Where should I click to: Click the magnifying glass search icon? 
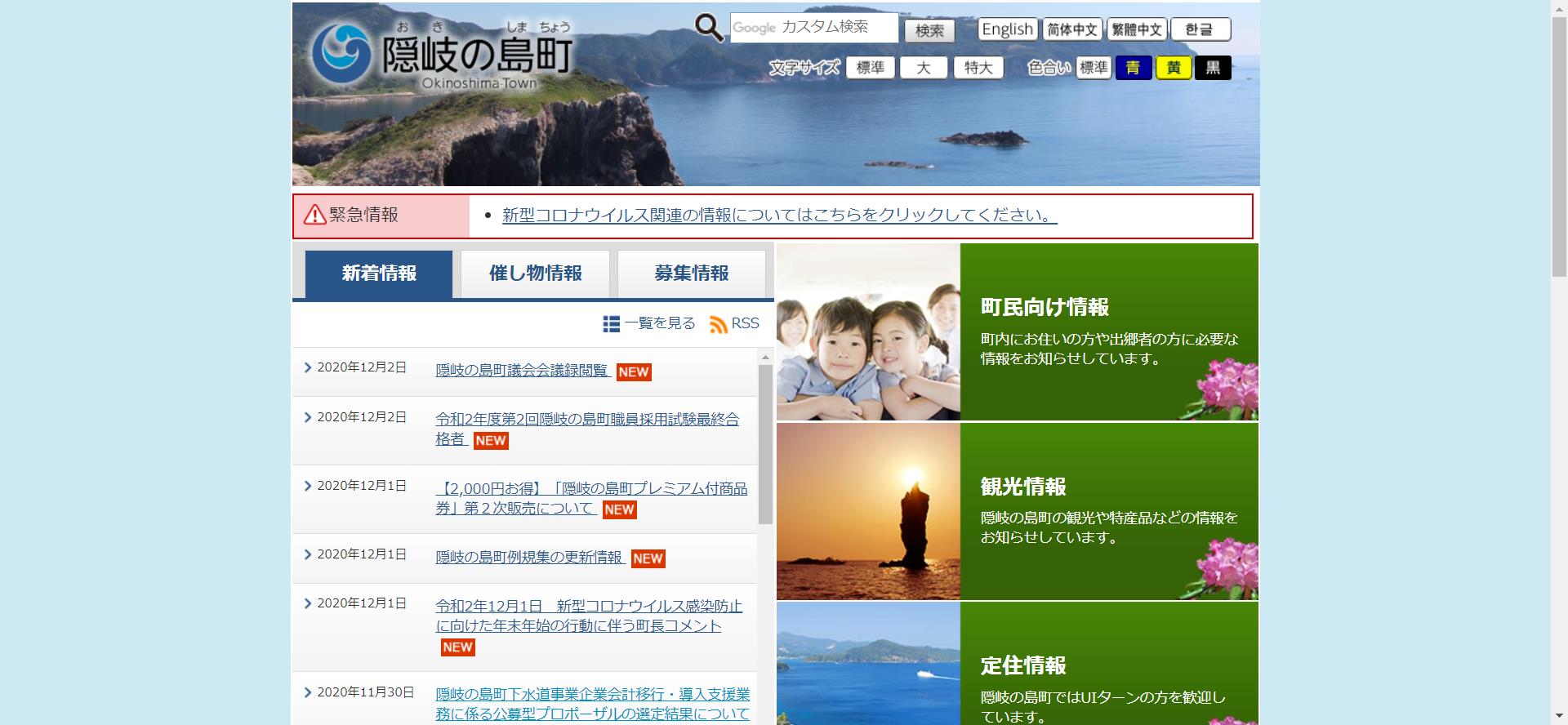click(x=709, y=29)
